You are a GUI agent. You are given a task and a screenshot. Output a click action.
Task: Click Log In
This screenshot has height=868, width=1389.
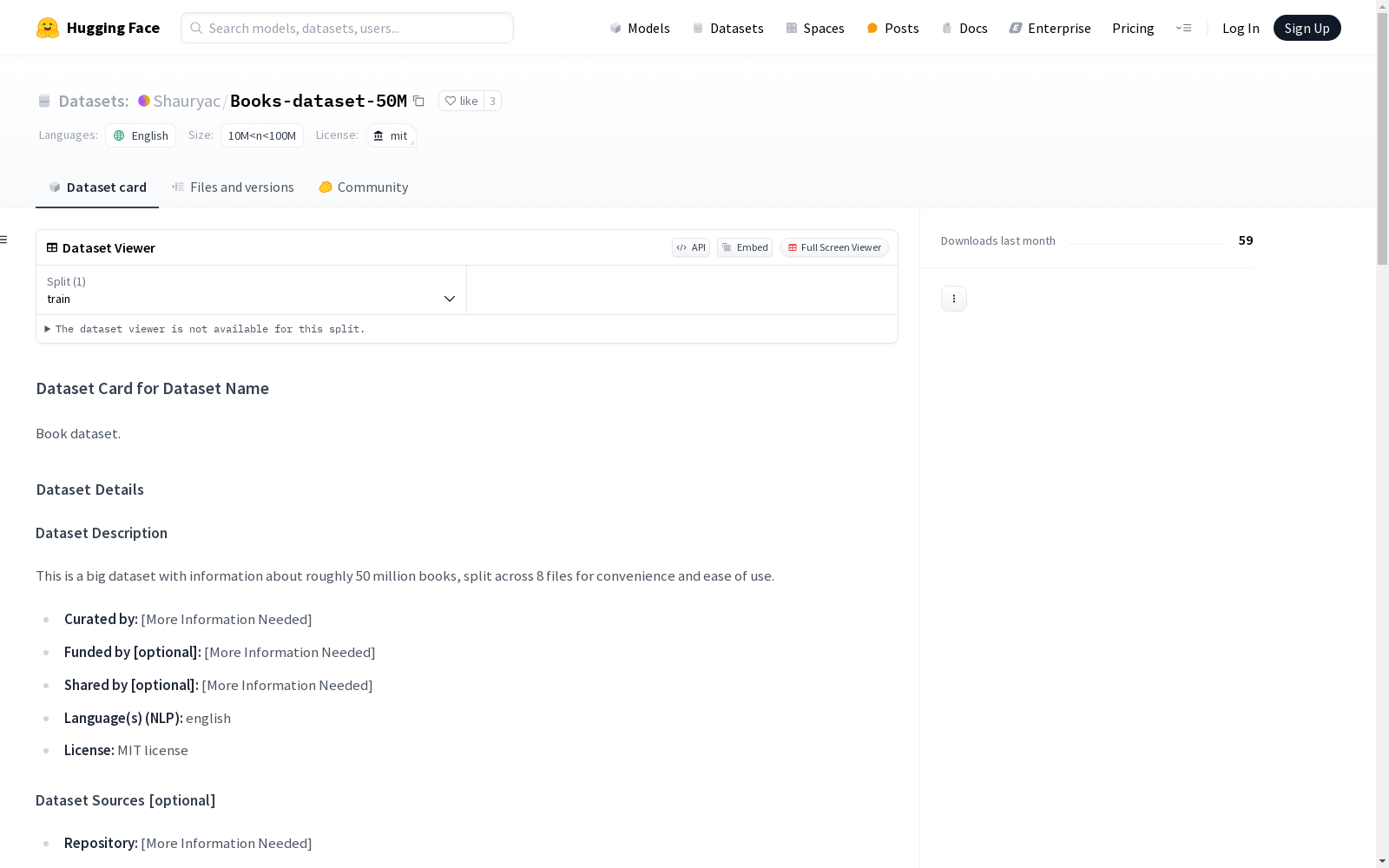click(x=1241, y=28)
